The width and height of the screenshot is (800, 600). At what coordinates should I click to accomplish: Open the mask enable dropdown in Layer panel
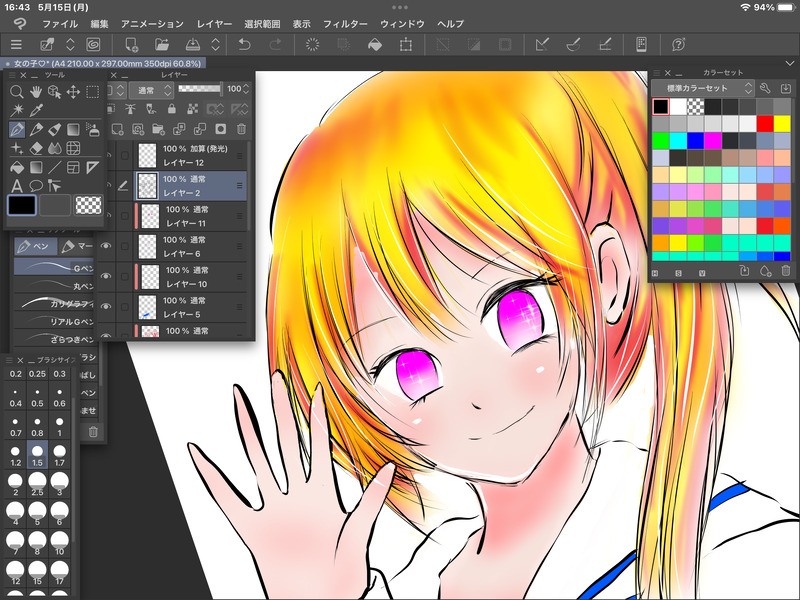coord(215,109)
